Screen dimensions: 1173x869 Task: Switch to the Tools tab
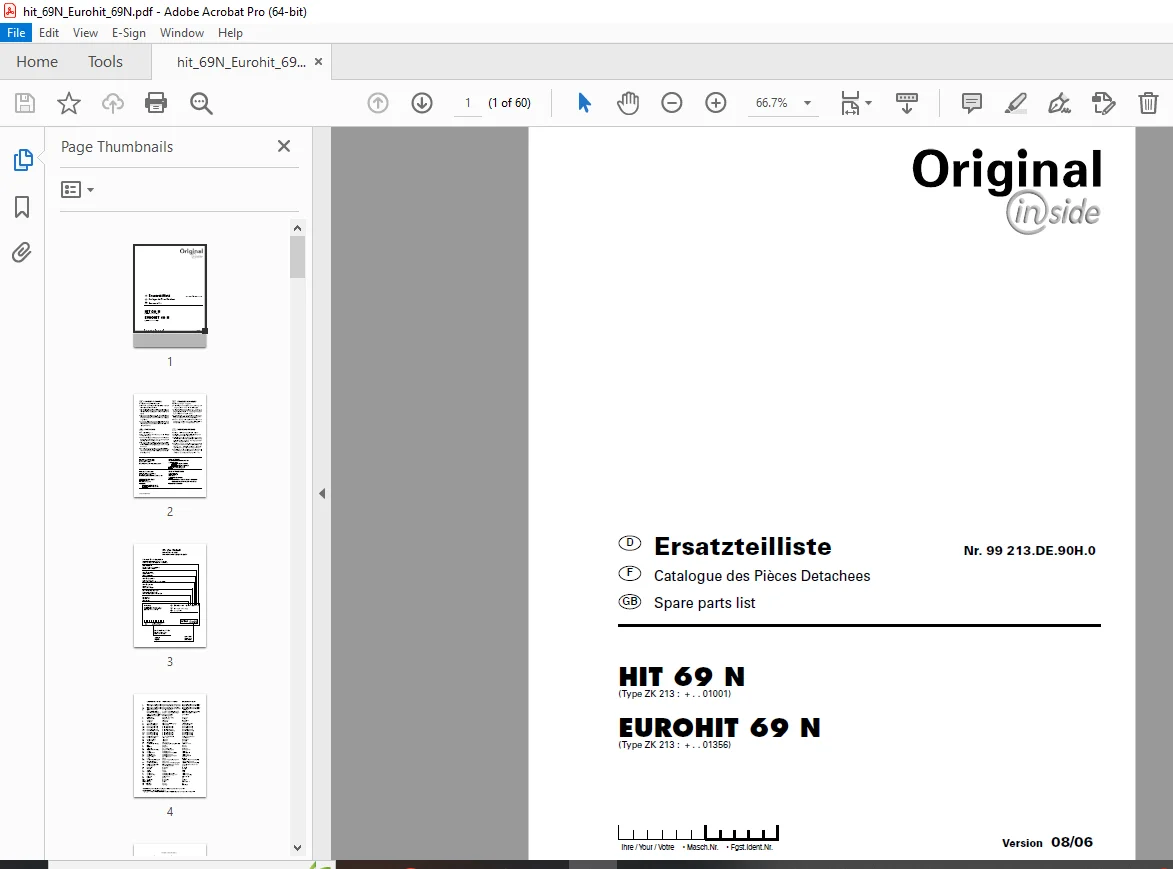[105, 62]
